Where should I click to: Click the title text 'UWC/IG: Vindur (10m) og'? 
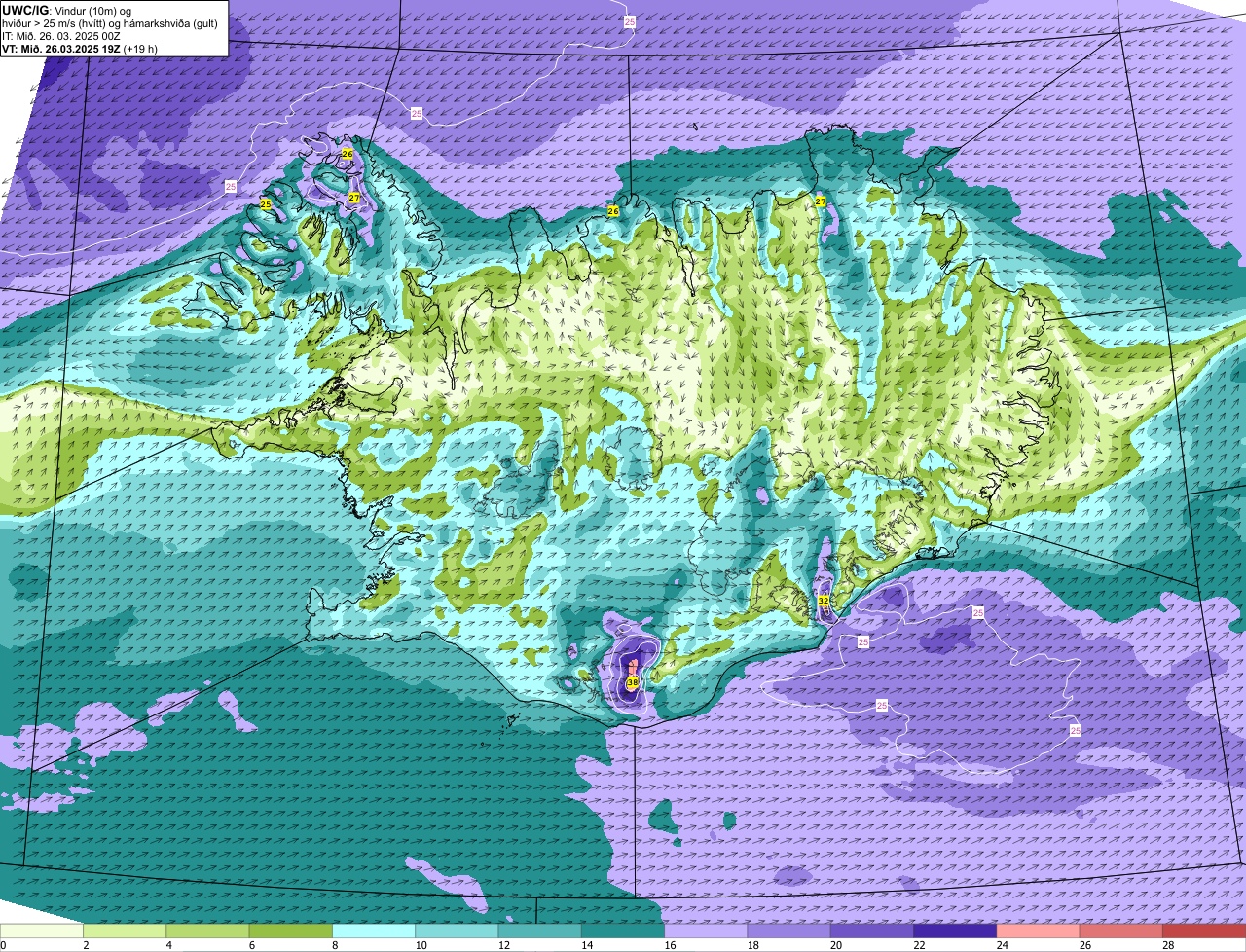point(66,10)
